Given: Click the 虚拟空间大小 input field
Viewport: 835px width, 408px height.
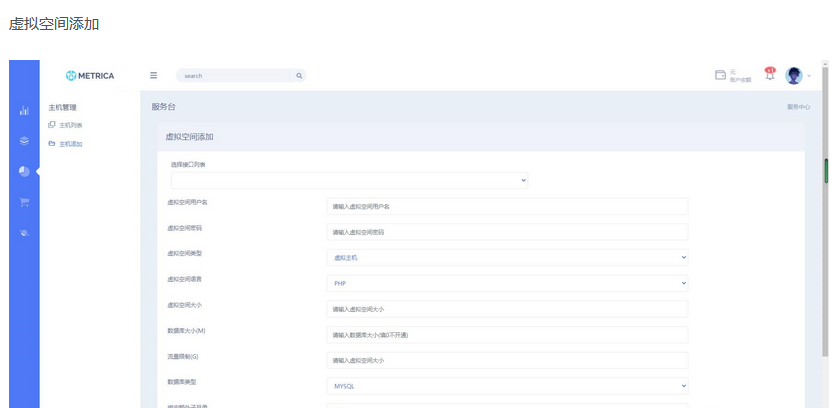Looking at the screenshot, I should click(x=507, y=309).
